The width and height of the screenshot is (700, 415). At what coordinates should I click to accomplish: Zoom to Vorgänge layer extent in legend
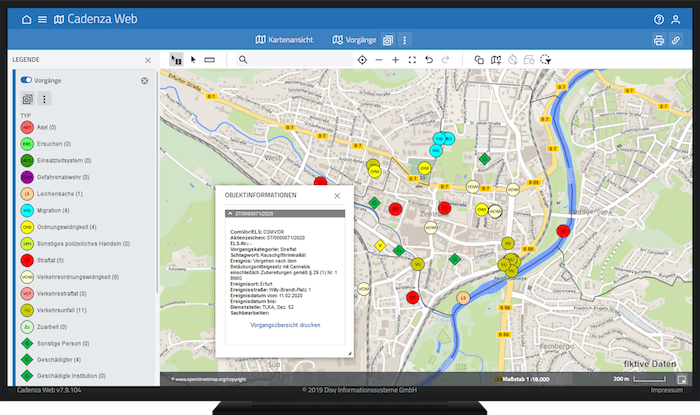(28, 99)
